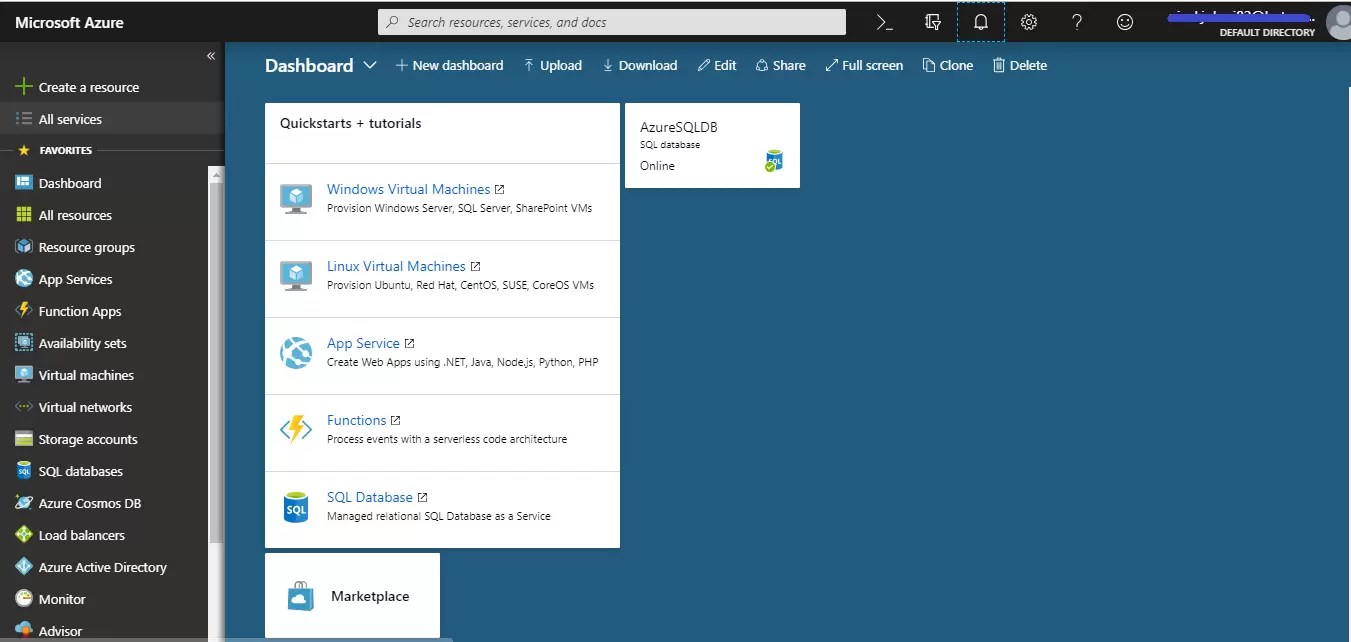Open the Help question mark
This screenshot has height=642, width=1351.
point(1077,22)
